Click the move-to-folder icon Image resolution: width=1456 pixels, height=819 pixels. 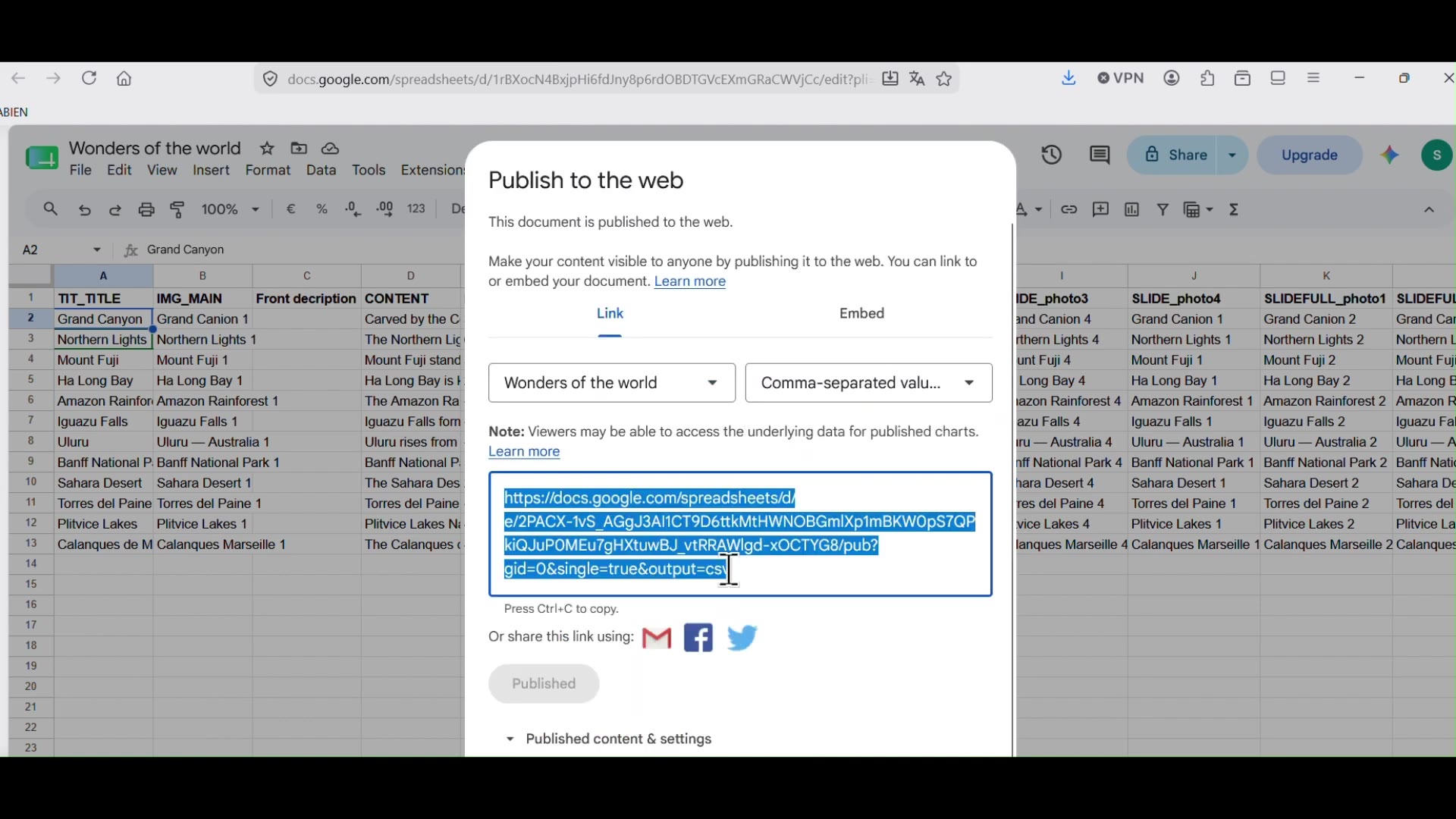299,149
